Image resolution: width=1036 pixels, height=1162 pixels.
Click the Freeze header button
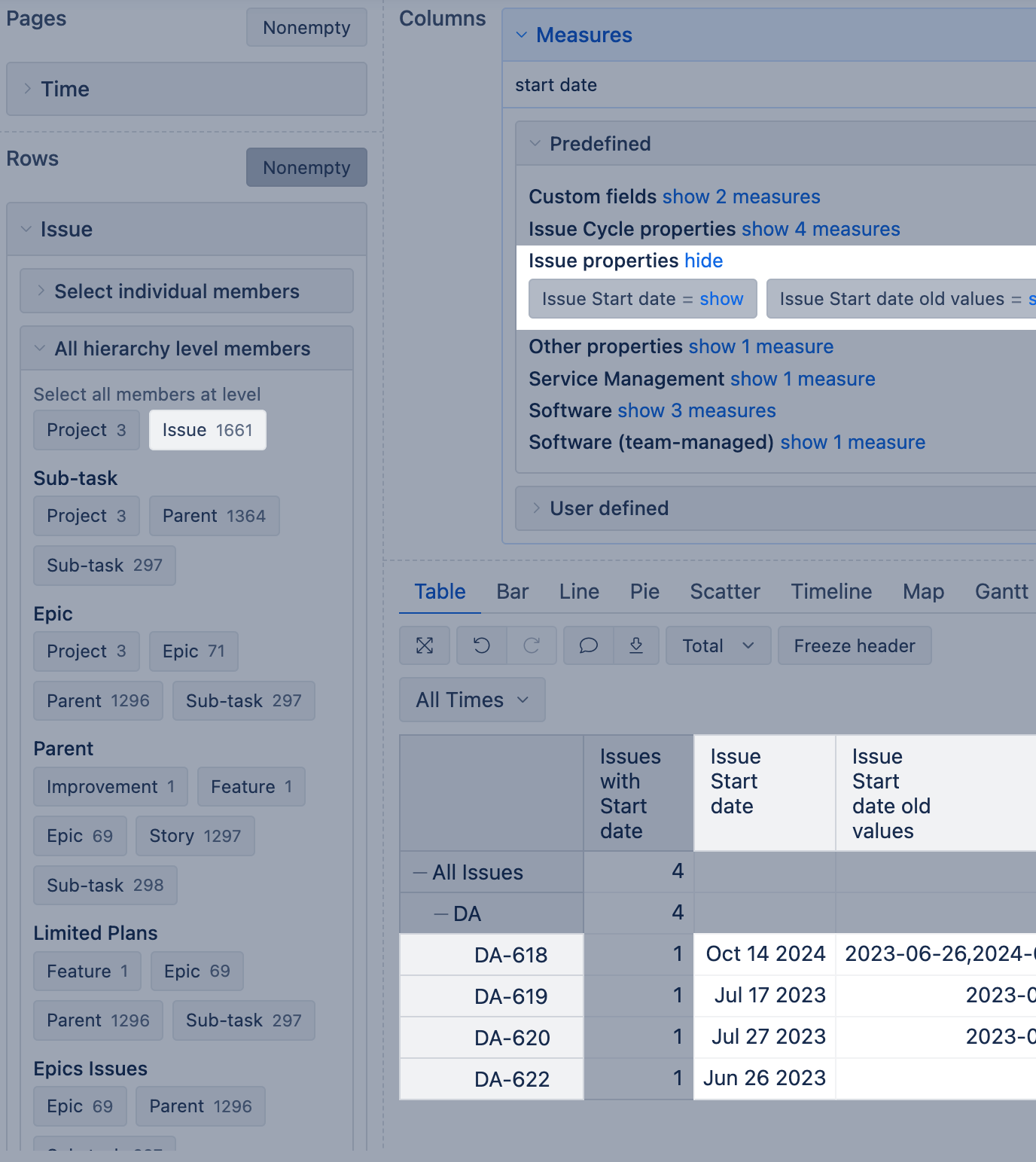(x=855, y=645)
